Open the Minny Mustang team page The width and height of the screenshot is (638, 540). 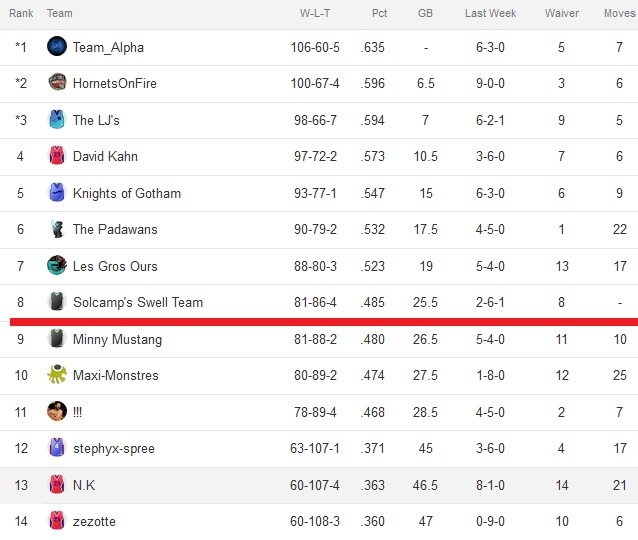[x=117, y=339]
